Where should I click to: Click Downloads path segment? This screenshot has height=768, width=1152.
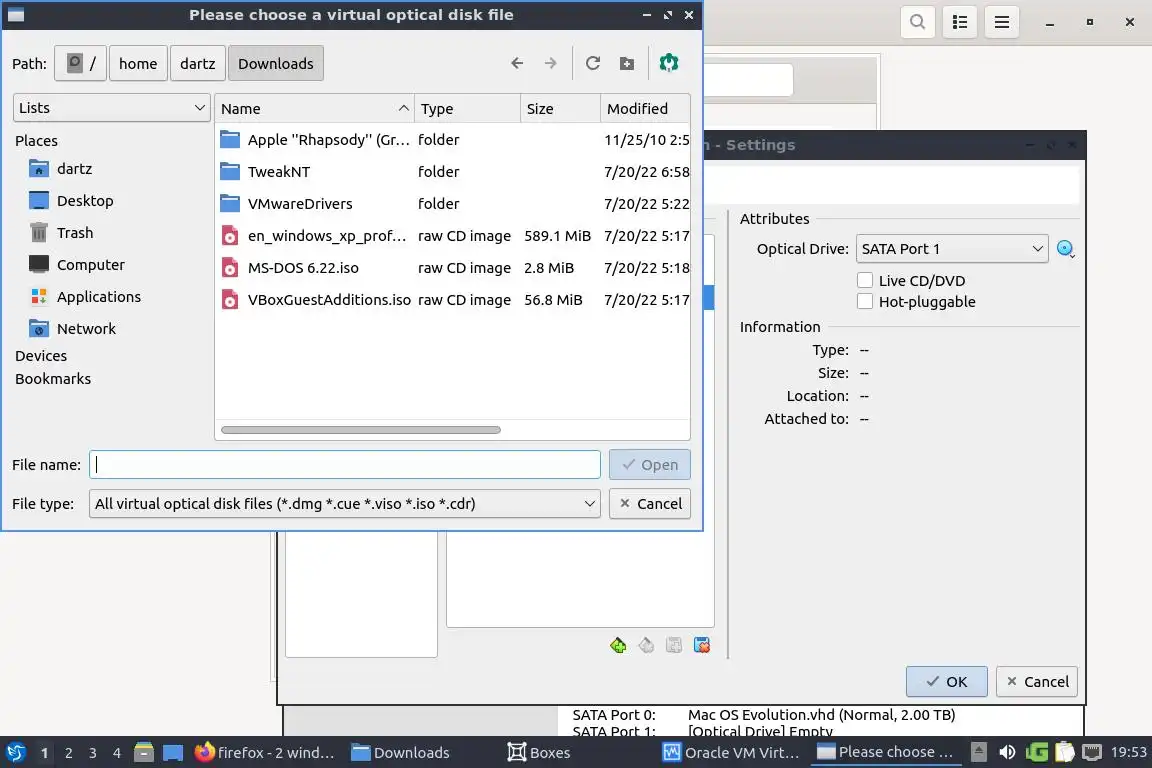276,64
